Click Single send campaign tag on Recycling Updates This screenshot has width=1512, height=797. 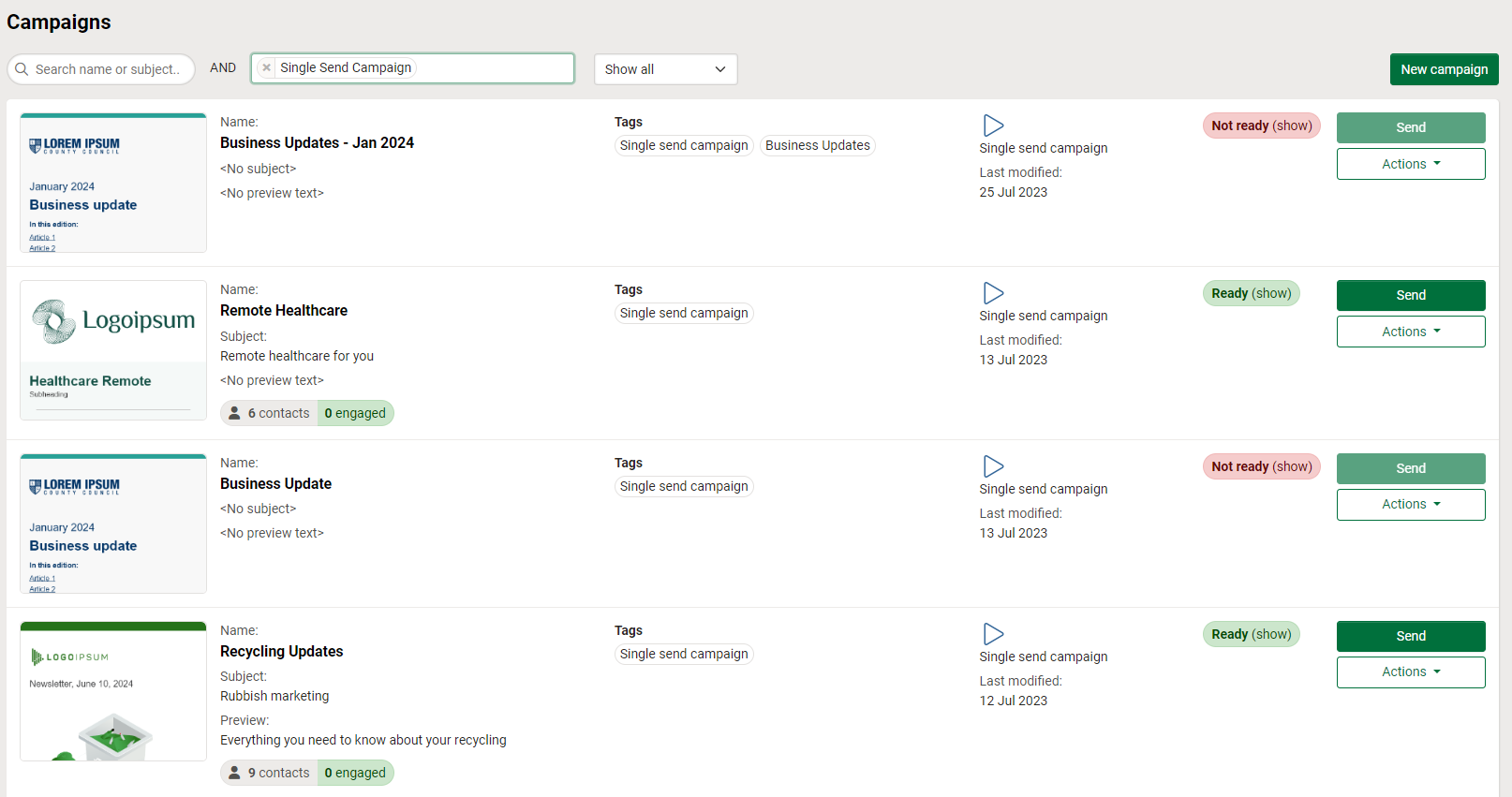(684, 654)
